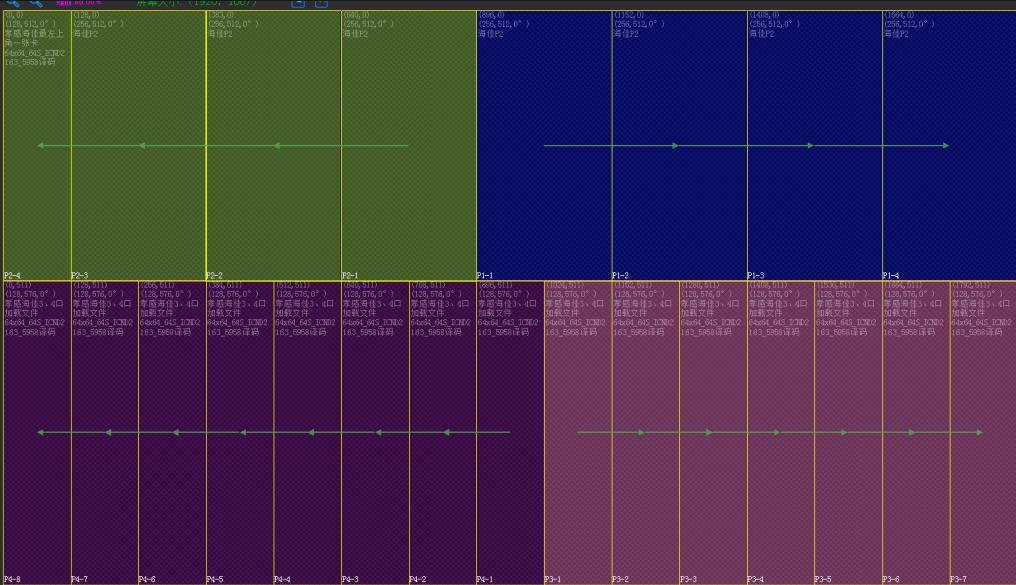
Task: Select the dark purple cabinet P4-5
Action: pos(240,480)
